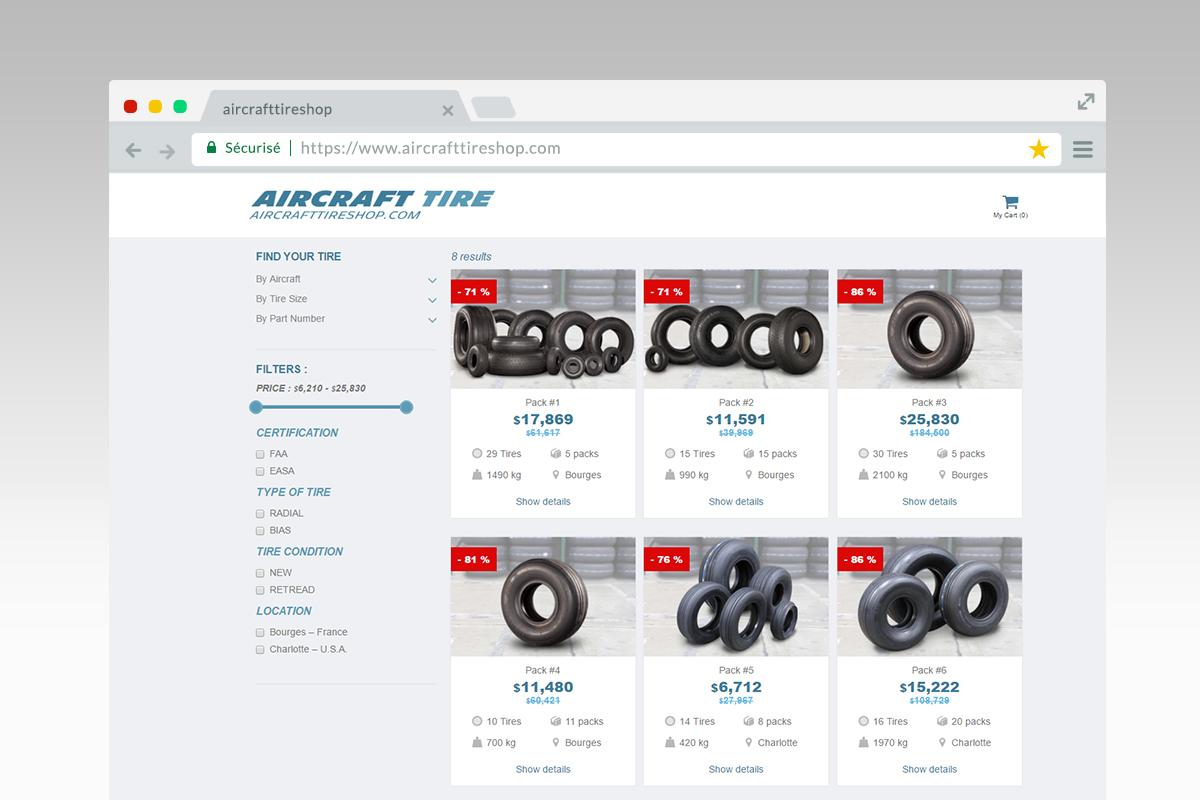
Task: Open the Pack #3 tire photo
Action: click(x=929, y=329)
